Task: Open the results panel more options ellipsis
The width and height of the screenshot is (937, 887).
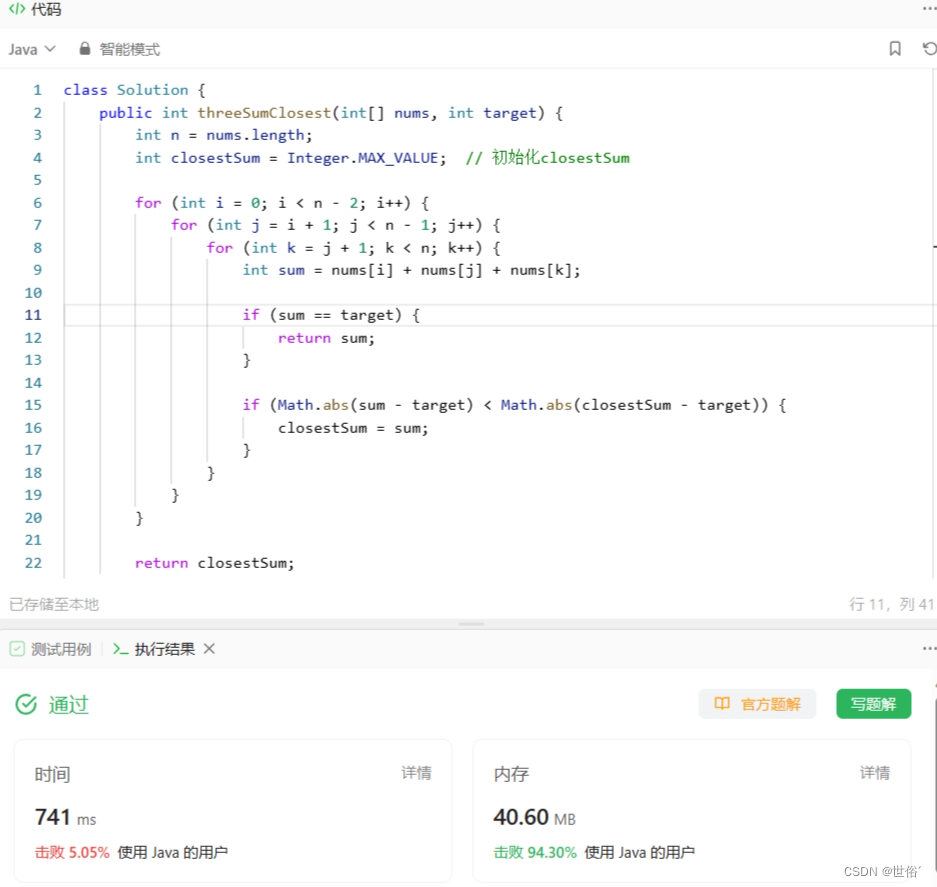Action: click(929, 649)
